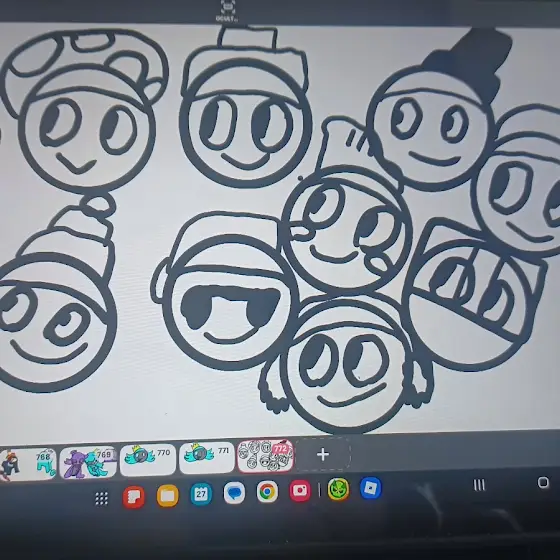Open the Messages chat bubble app
The image size is (560, 560).
[x=234, y=493]
